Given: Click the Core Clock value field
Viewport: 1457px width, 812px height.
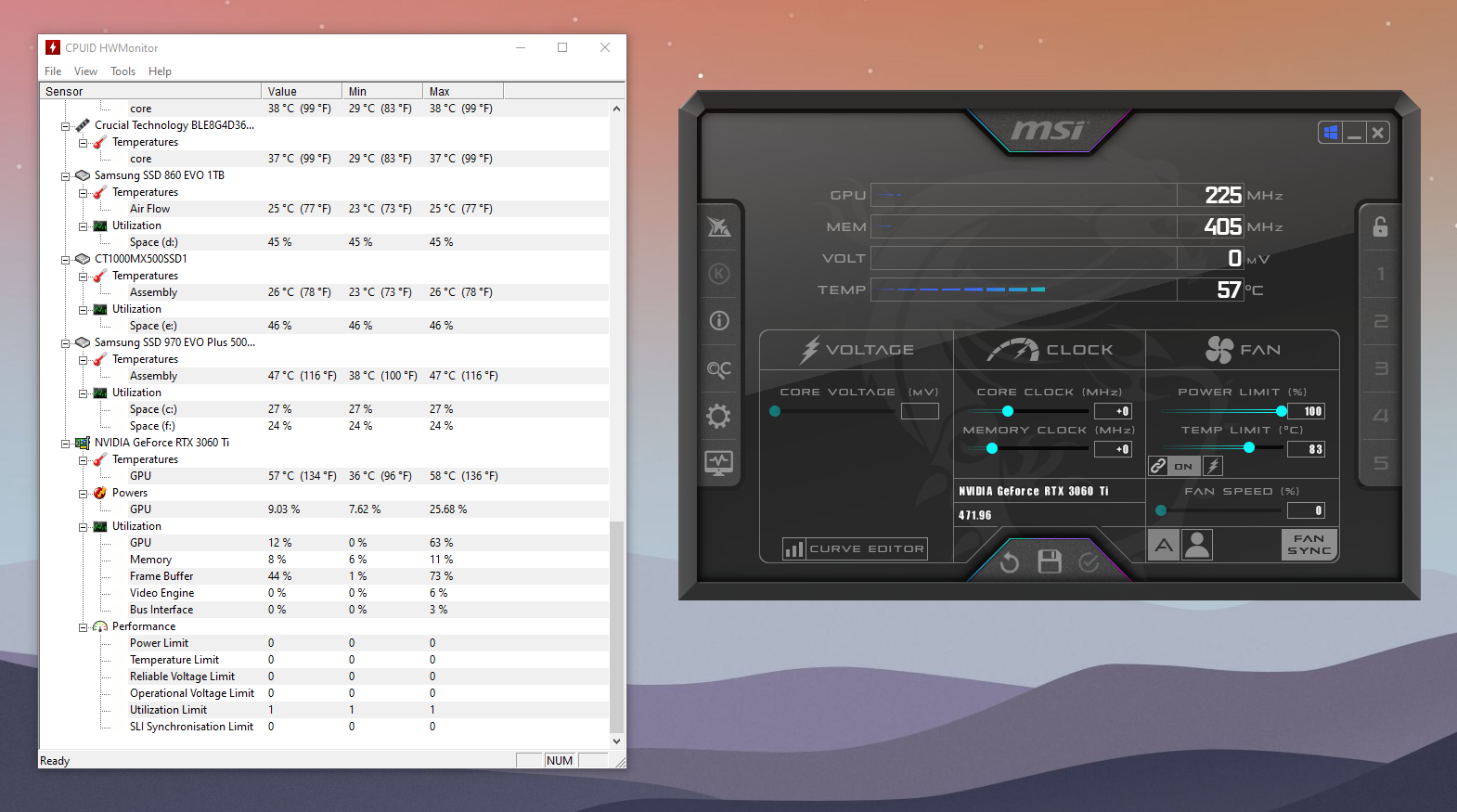Looking at the screenshot, I should click(1113, 411).
